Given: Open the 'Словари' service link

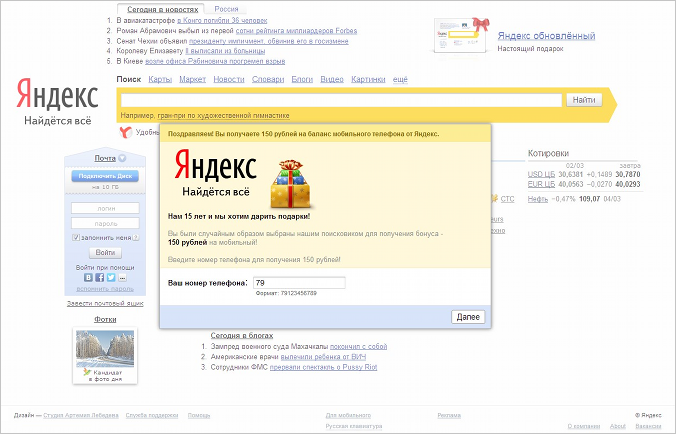Looking at the screenshot, I should pyautogui.click(x=268, y=79).
